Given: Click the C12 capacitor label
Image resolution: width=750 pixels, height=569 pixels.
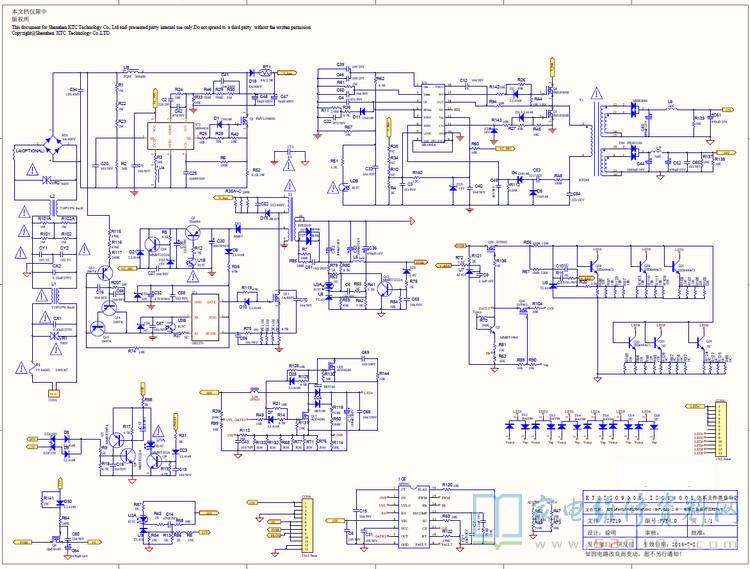Looking at the screenshot, I should point(463,81).
